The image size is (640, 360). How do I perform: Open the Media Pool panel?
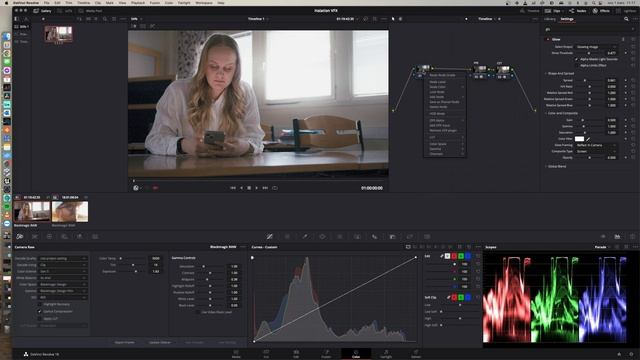[91, 11]
